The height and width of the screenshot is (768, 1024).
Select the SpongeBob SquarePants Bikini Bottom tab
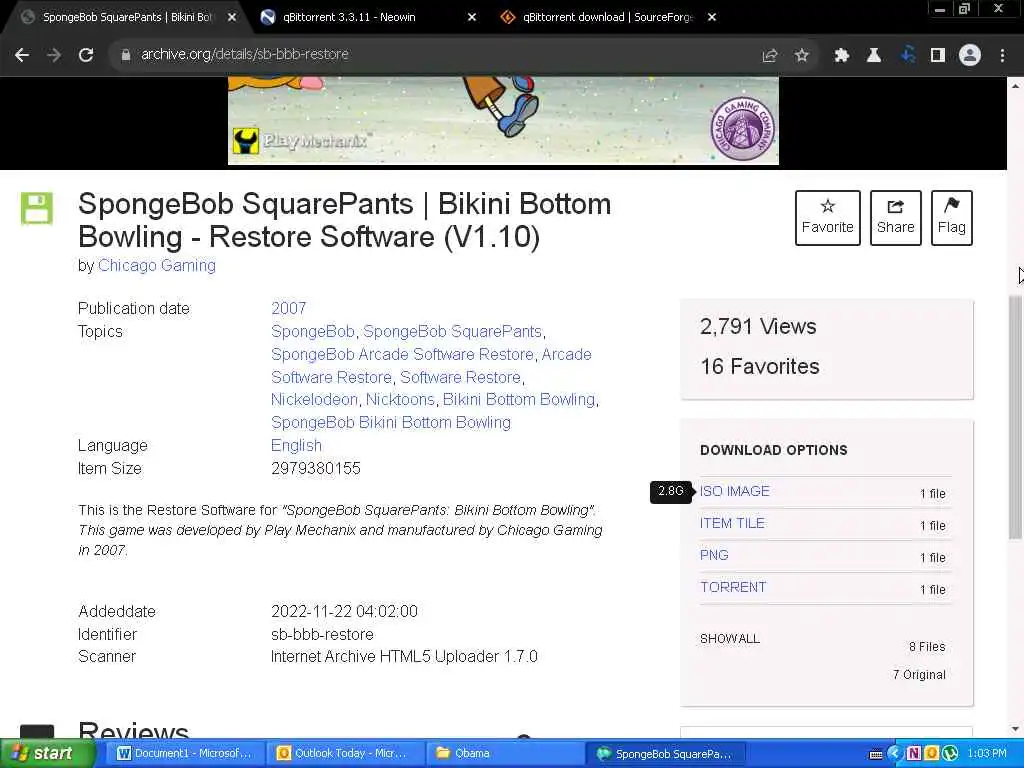click(x=127, y=17)
